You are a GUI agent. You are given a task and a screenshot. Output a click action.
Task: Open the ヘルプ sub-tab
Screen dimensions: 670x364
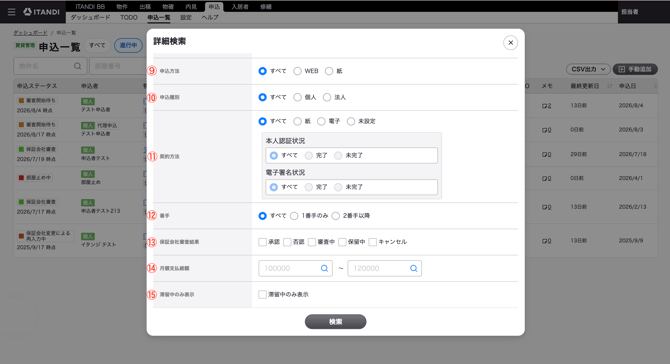pyautogui.click(x=210, y=18)
